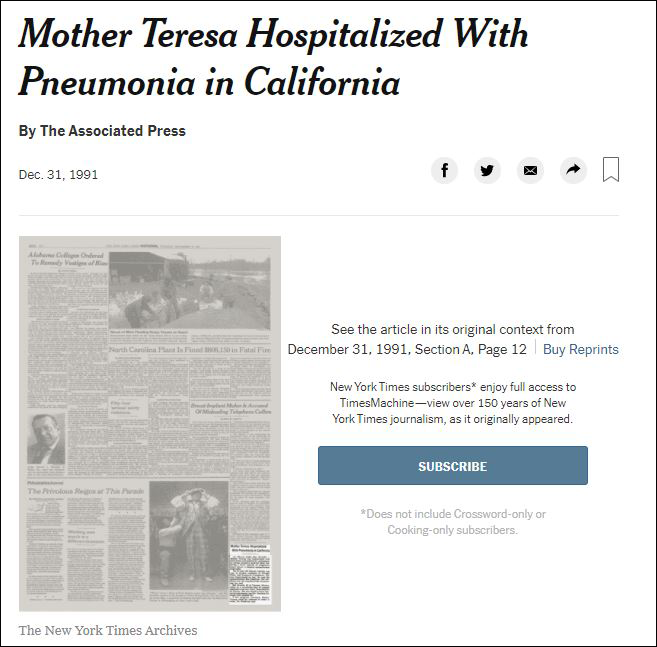The width and height of the screenshot is (657, 647).
Task: Click the Crossword-only subscribers footnote
Action: point(453,521)
